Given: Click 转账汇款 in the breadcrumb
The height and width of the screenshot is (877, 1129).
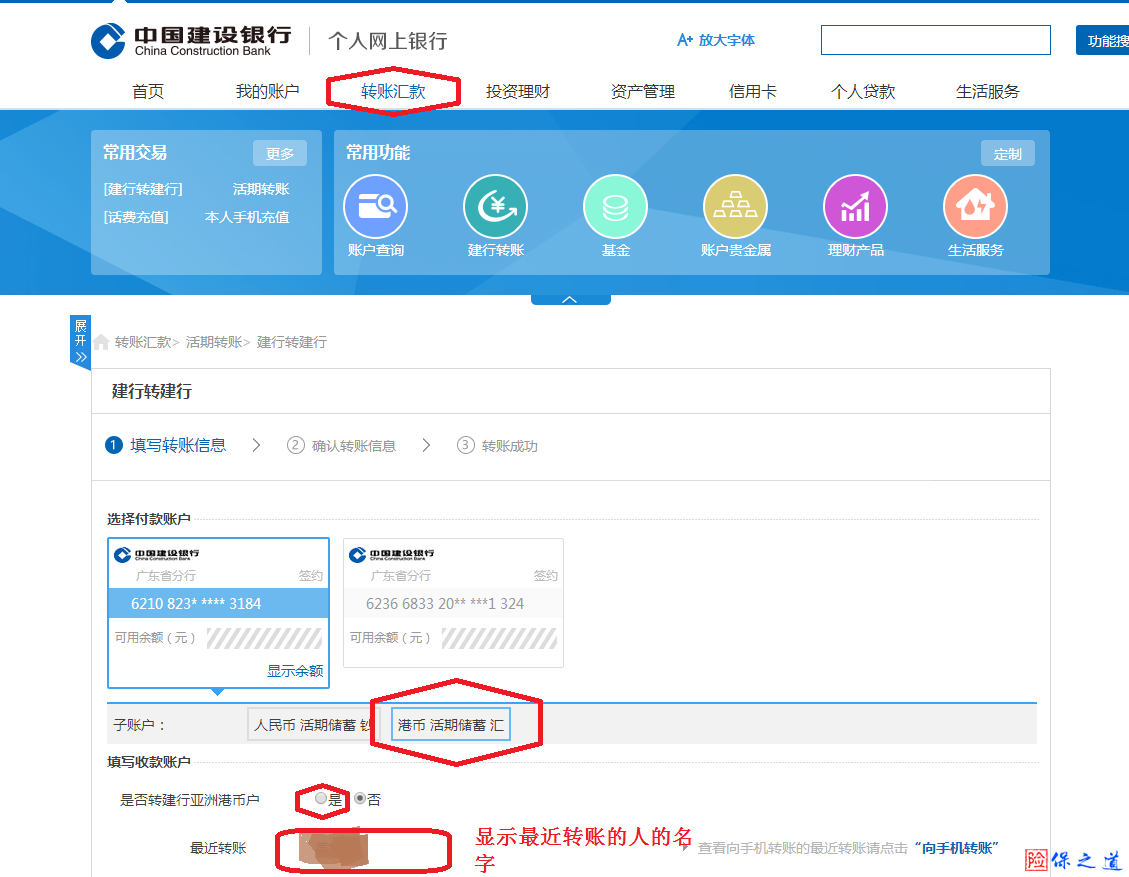Looking at the screenshot, I should [143, 341].
